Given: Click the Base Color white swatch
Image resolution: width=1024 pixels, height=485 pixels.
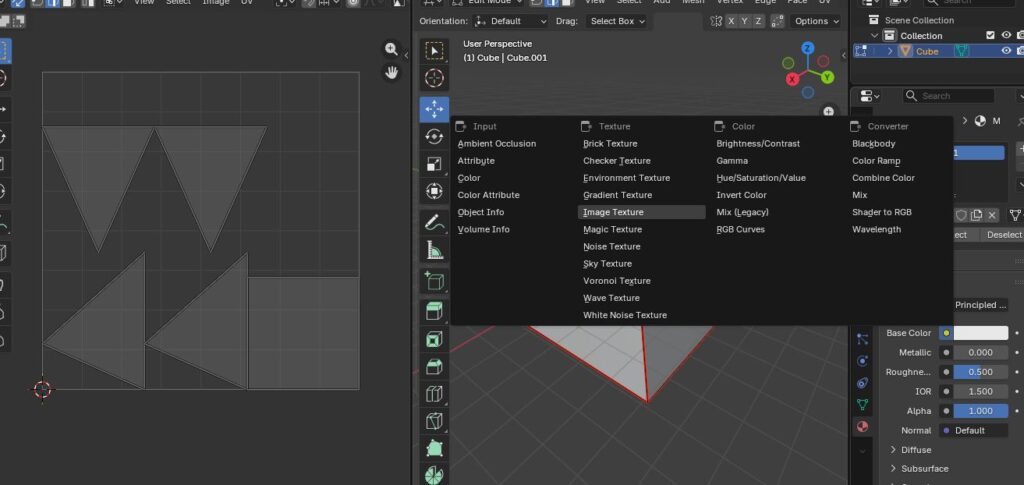Looking at the screenshot, I should [979, 333].
